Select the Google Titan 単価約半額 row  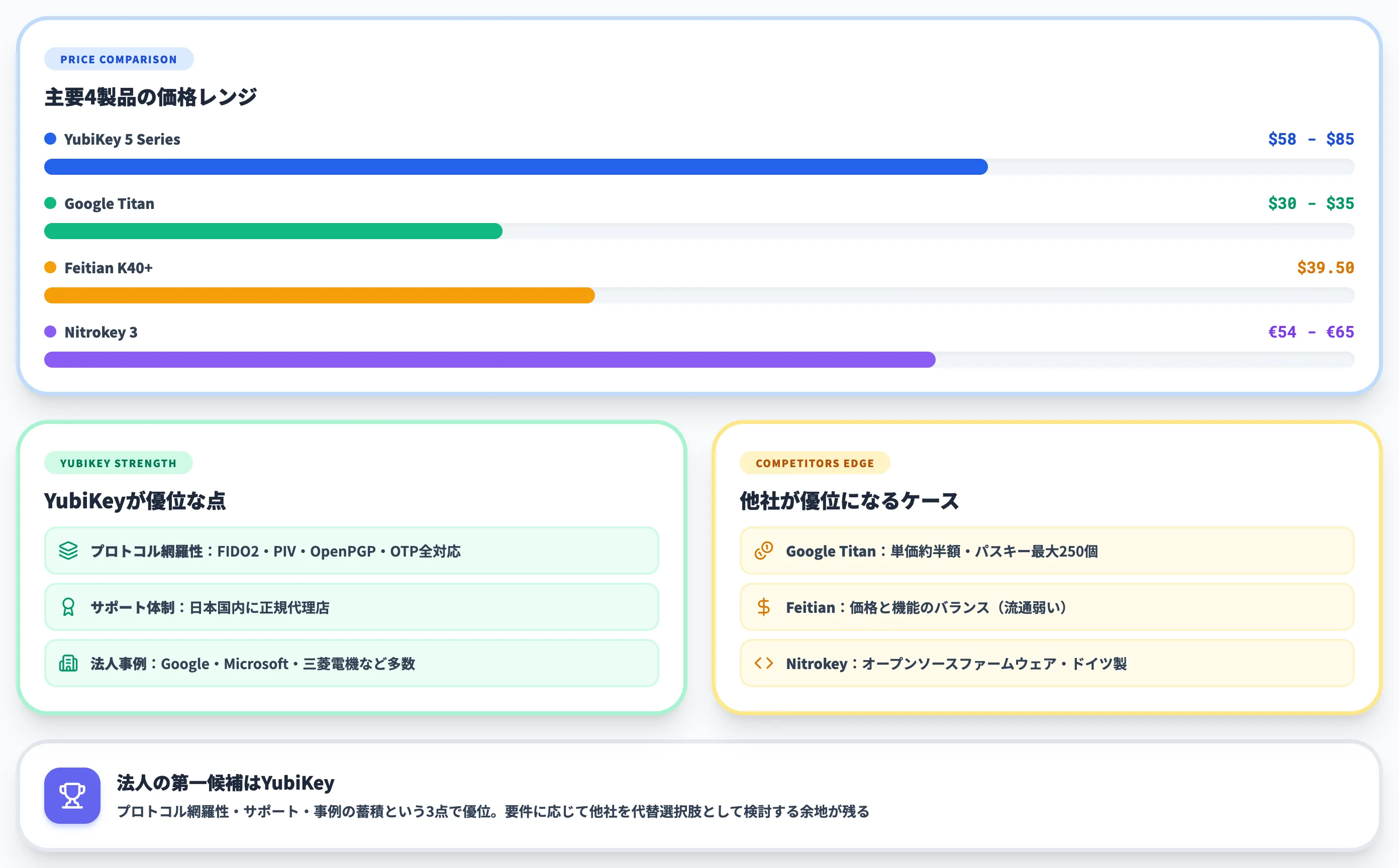(1047, 551)
